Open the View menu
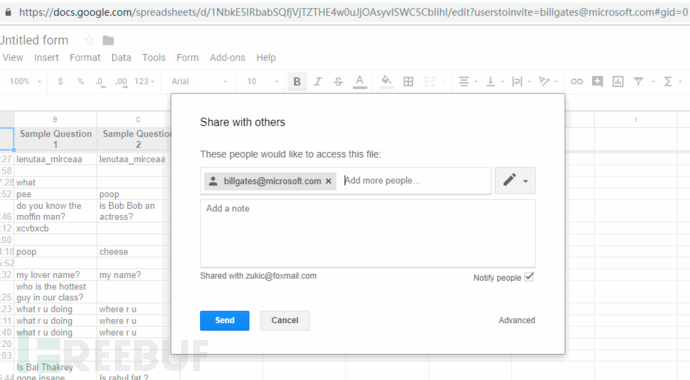Viewport: 690px width, 380px height. click(x=13, y=58)
